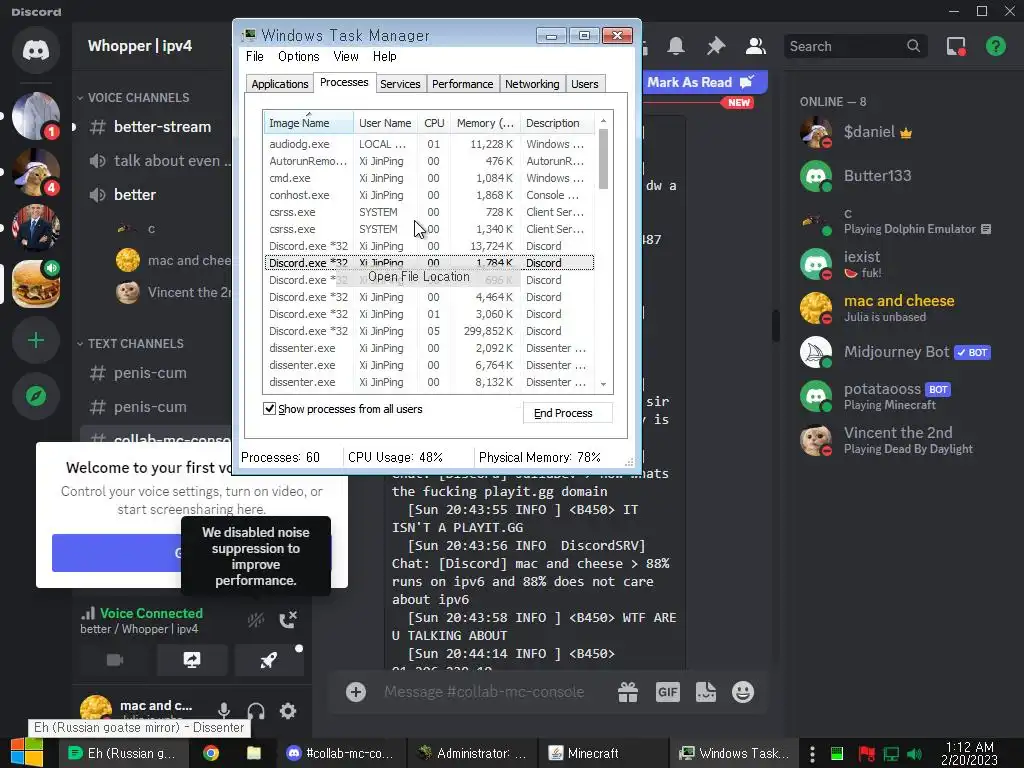Image resolution: width=1024 pixels, height=768 pixels.
Task: Click the Discord search field
Action: click(x=855, y=46)
